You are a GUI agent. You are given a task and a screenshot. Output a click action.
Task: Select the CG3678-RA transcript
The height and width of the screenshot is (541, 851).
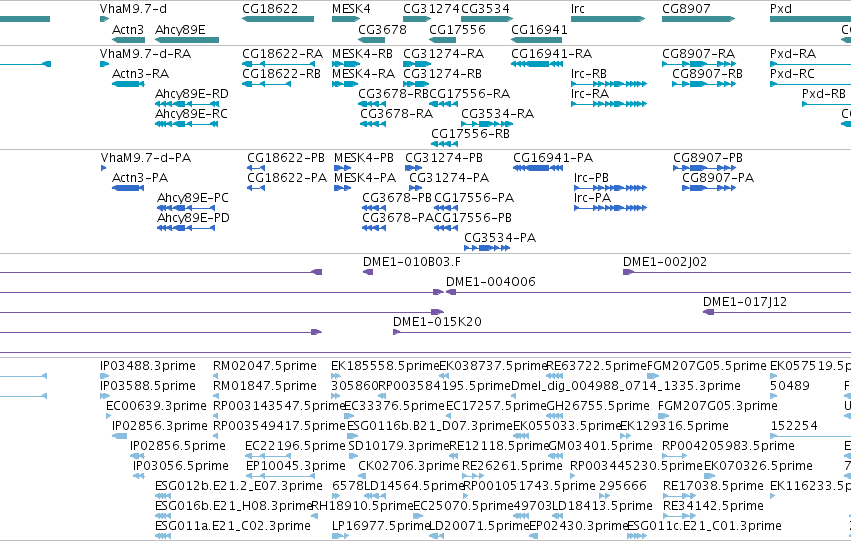373,124
